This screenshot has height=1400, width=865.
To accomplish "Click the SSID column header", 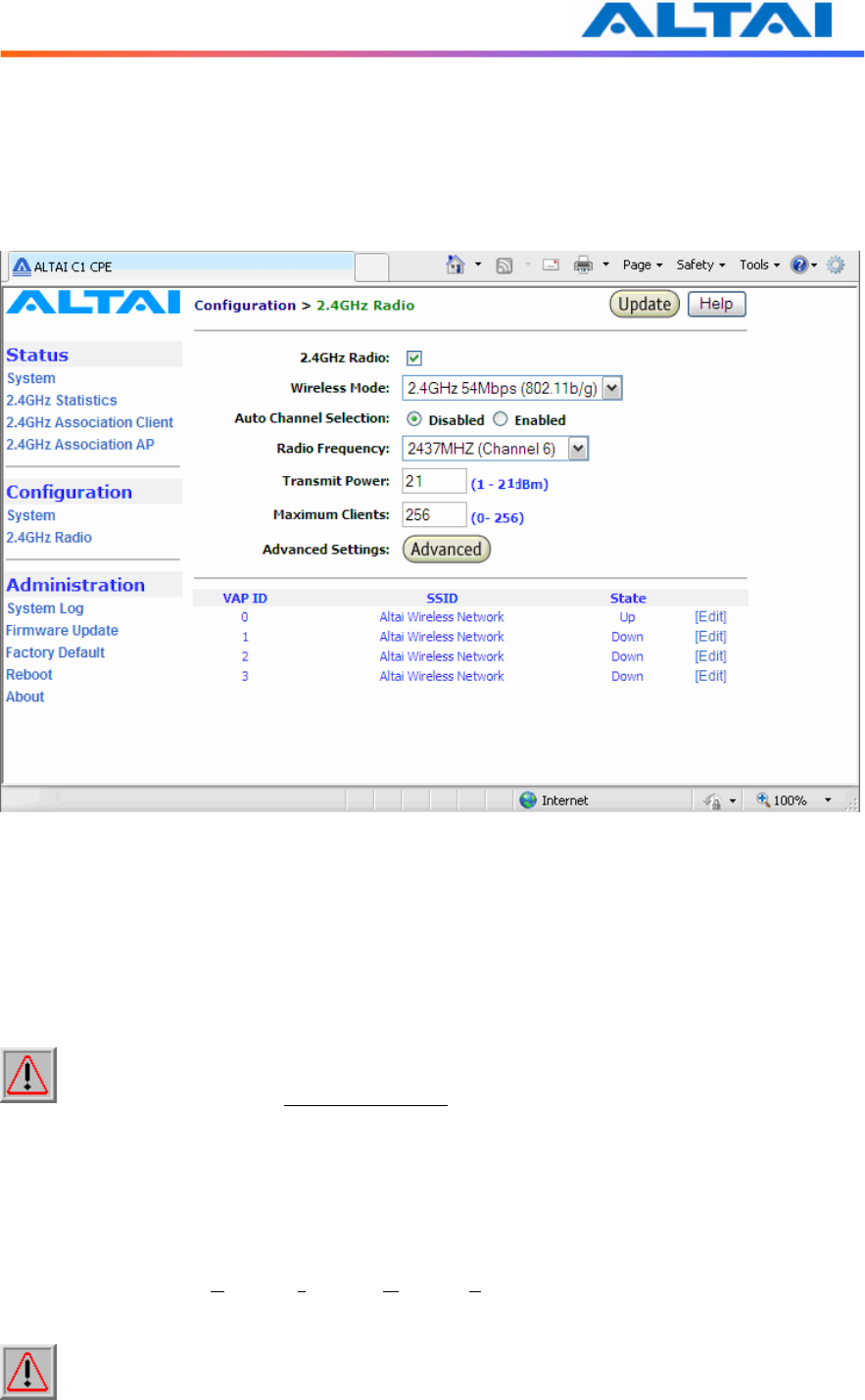I will click(x=442, y=598).
